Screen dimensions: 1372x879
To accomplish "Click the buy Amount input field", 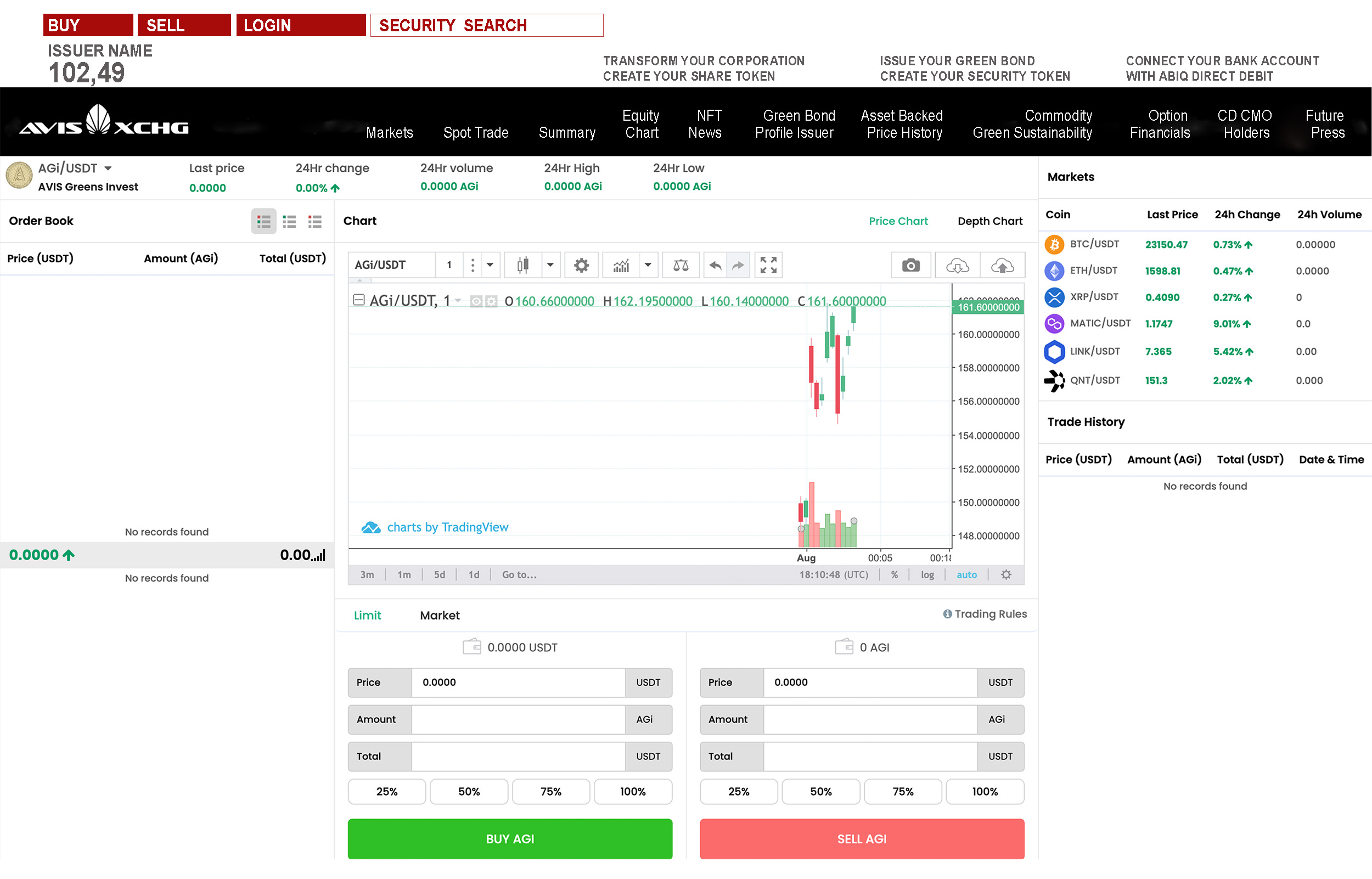I will click(x=518, y=719).
